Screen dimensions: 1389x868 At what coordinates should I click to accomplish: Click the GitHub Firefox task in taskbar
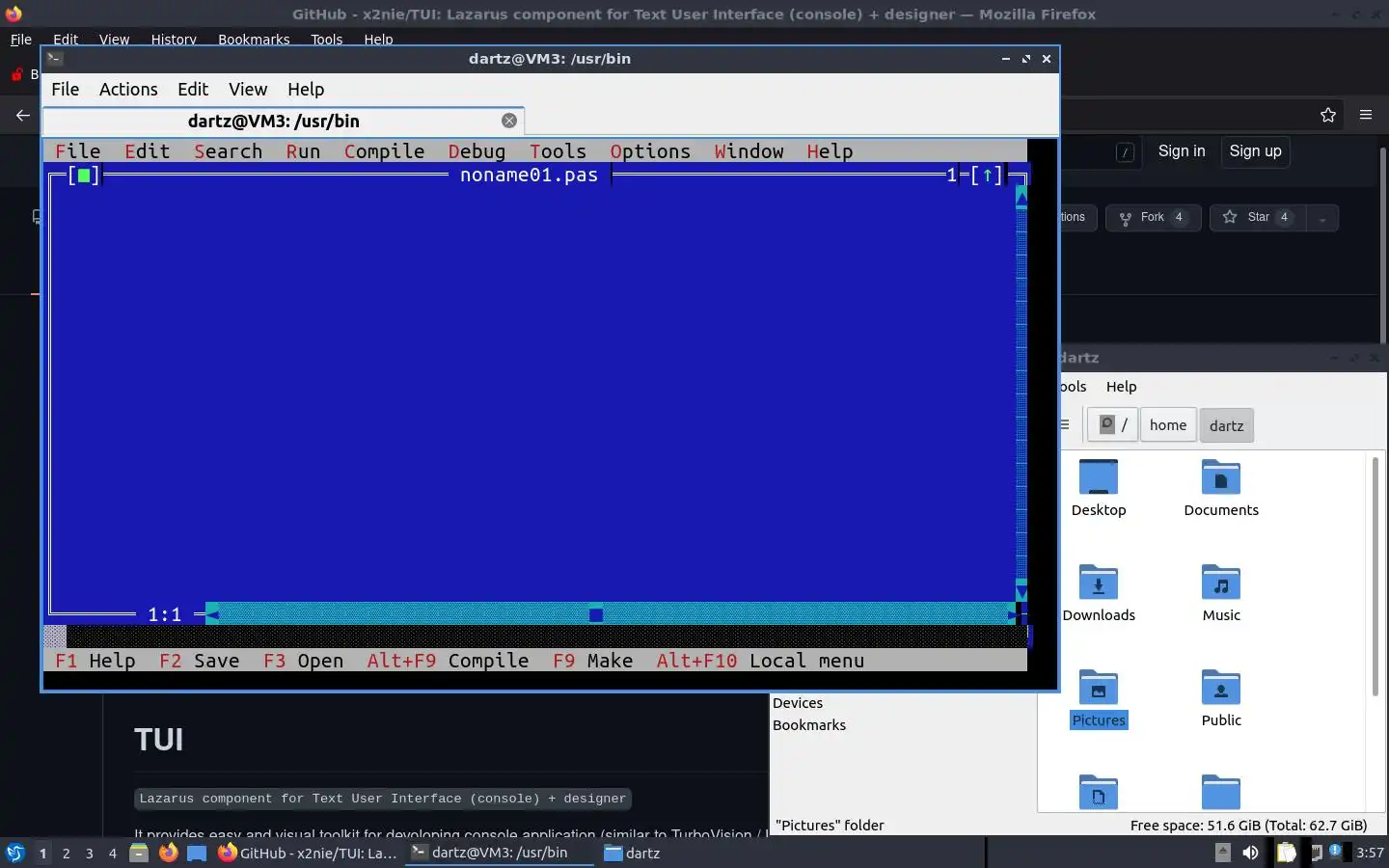(x=307, y=853)
